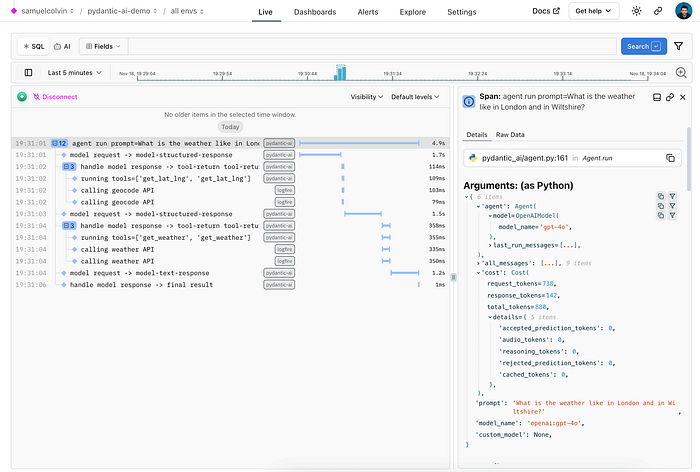The height and width of the screenshot is (472, 700).
Task: Click the blue activity bar on the timeline
Action: tap(340, 72)
